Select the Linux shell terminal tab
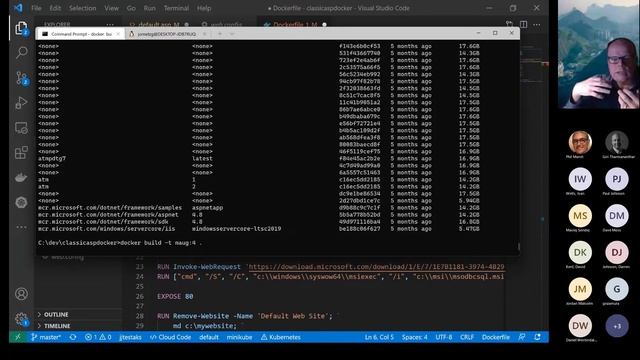This screenshot has width=640, height=360. 167,34
